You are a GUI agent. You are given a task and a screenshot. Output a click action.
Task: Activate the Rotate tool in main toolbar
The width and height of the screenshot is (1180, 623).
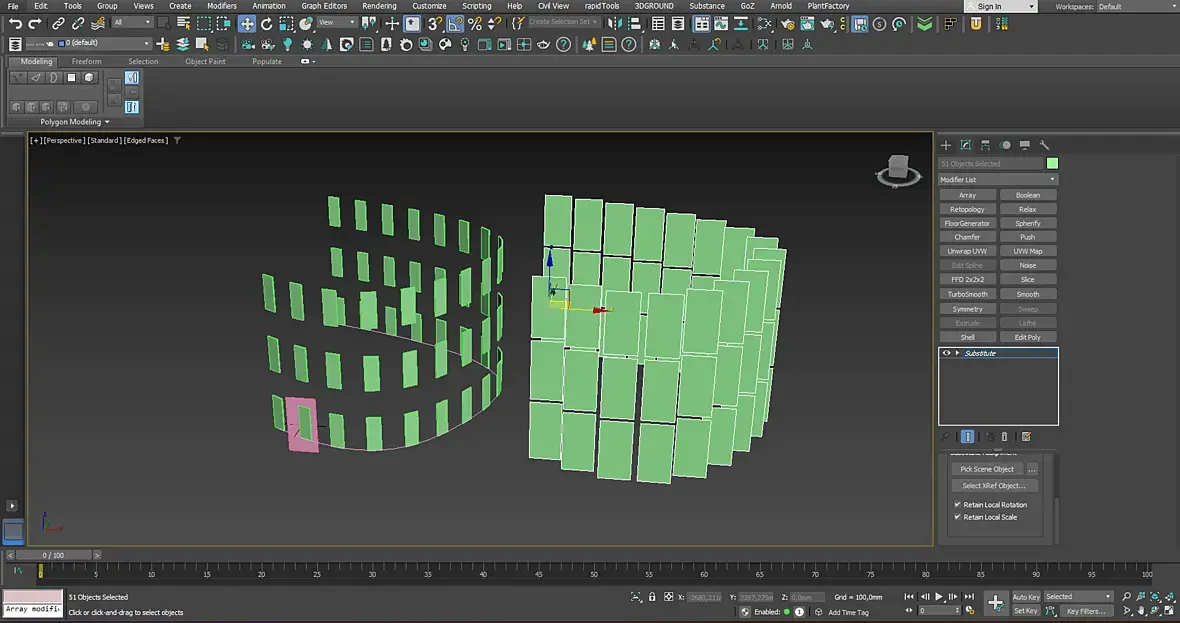[267, 23]
